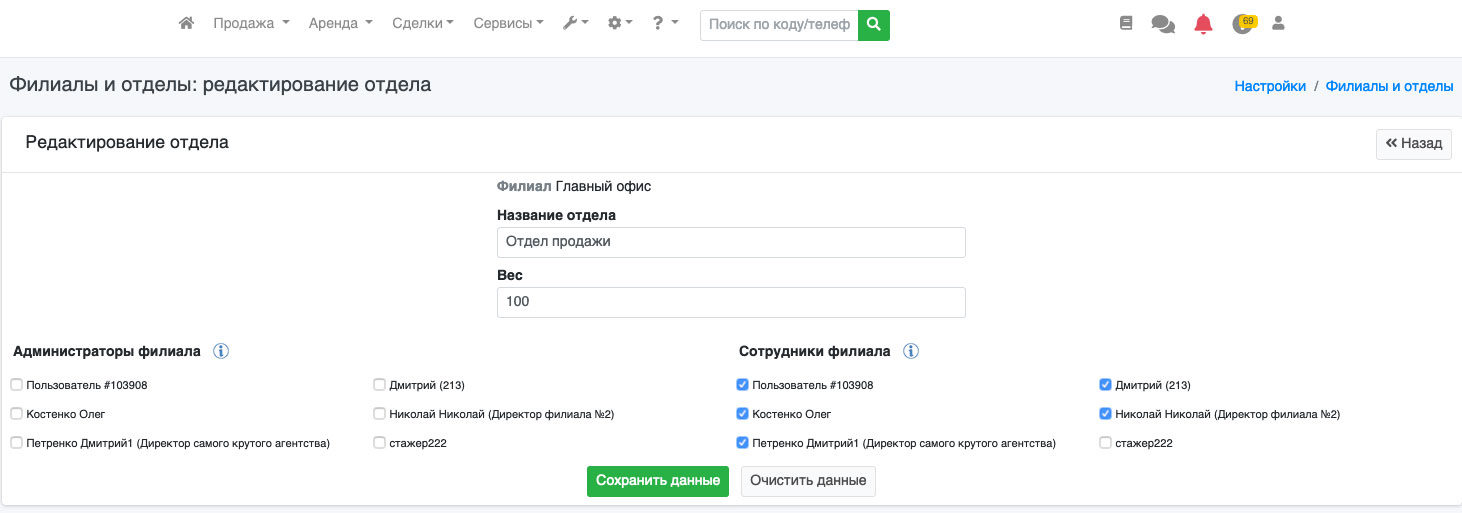The image size is (1462, 513).
Task: Open the user profile icon
Action: point(1278,24)
